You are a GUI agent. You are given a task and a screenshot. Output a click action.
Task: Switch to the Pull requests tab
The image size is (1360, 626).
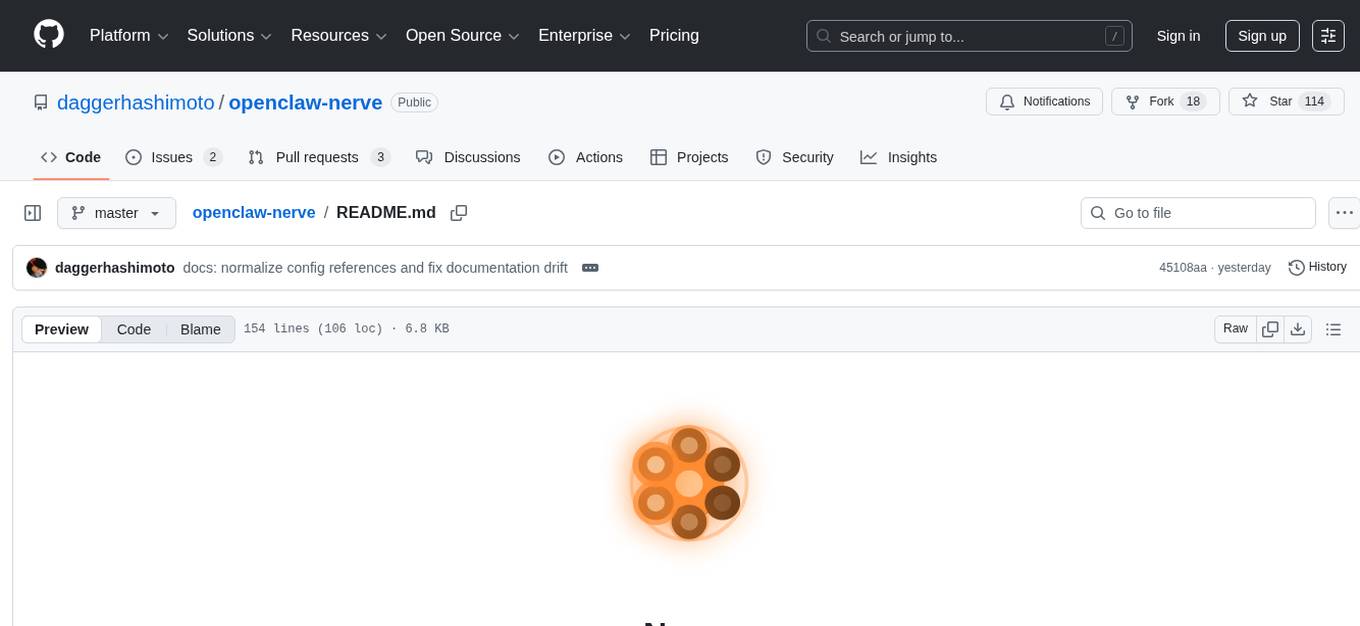tap(317, 157)
